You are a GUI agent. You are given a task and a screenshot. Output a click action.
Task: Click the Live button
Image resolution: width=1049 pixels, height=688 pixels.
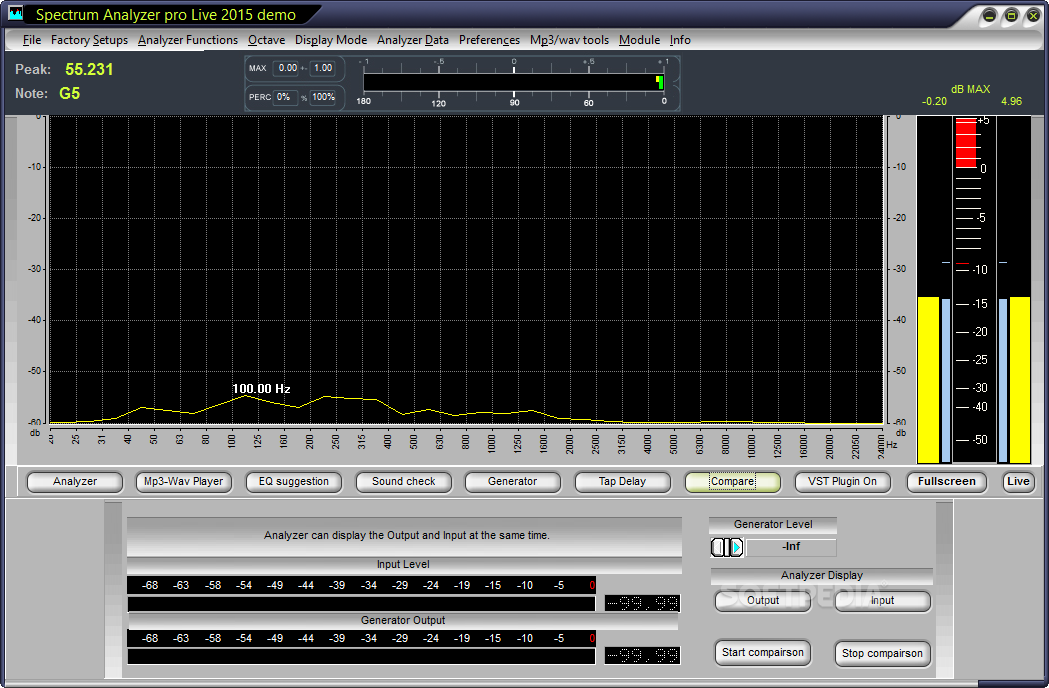[1018, 482]
